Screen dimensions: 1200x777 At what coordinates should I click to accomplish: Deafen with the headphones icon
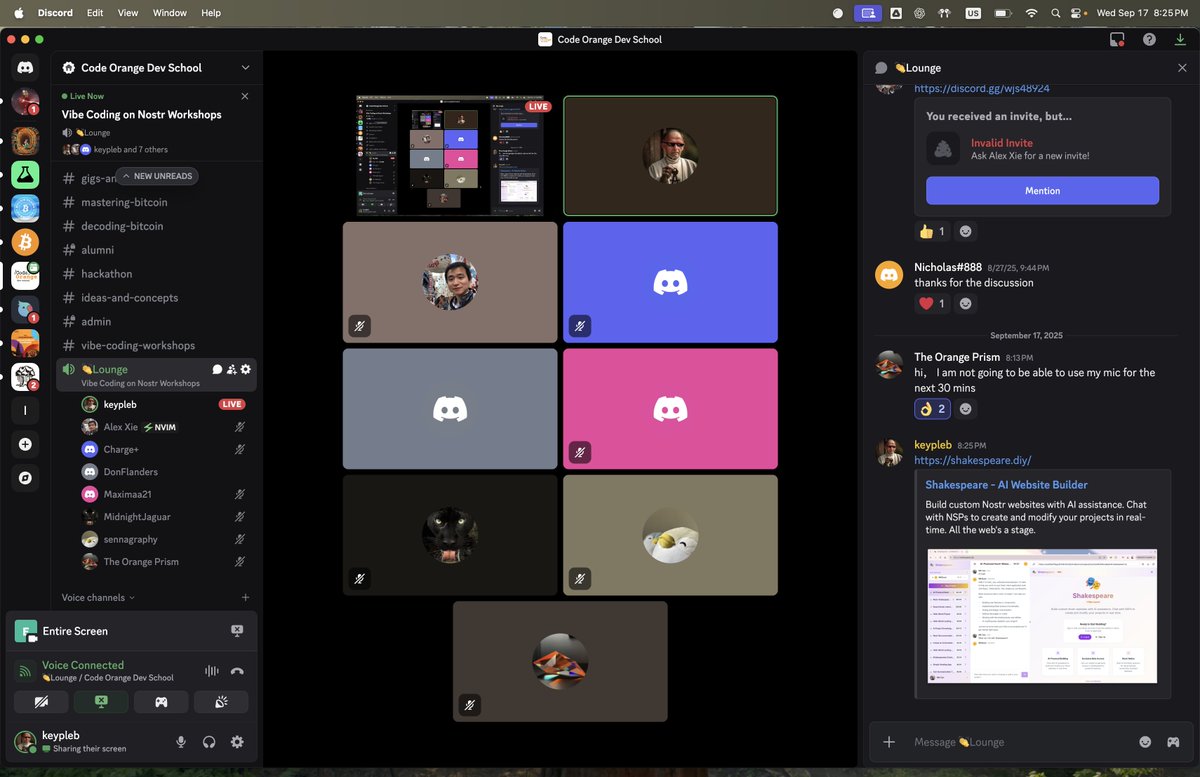tap(209, 742)
